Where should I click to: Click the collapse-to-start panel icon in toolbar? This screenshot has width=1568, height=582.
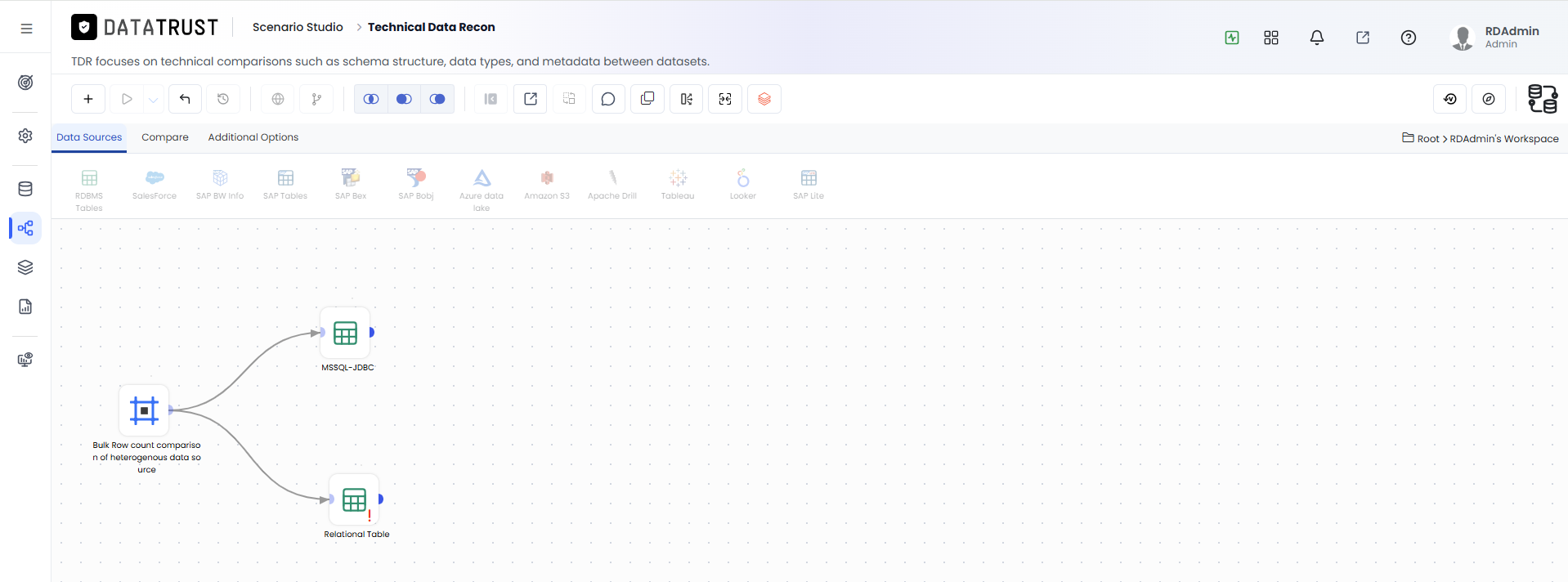coord(491,99)
